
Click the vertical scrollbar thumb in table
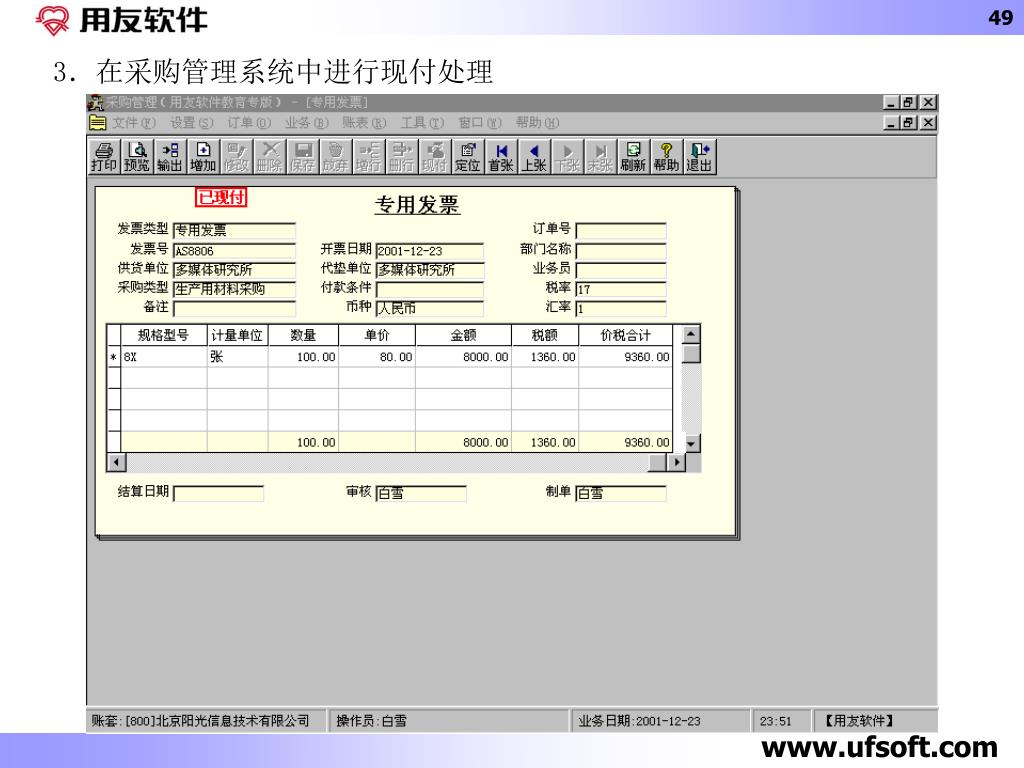(691, 353)
